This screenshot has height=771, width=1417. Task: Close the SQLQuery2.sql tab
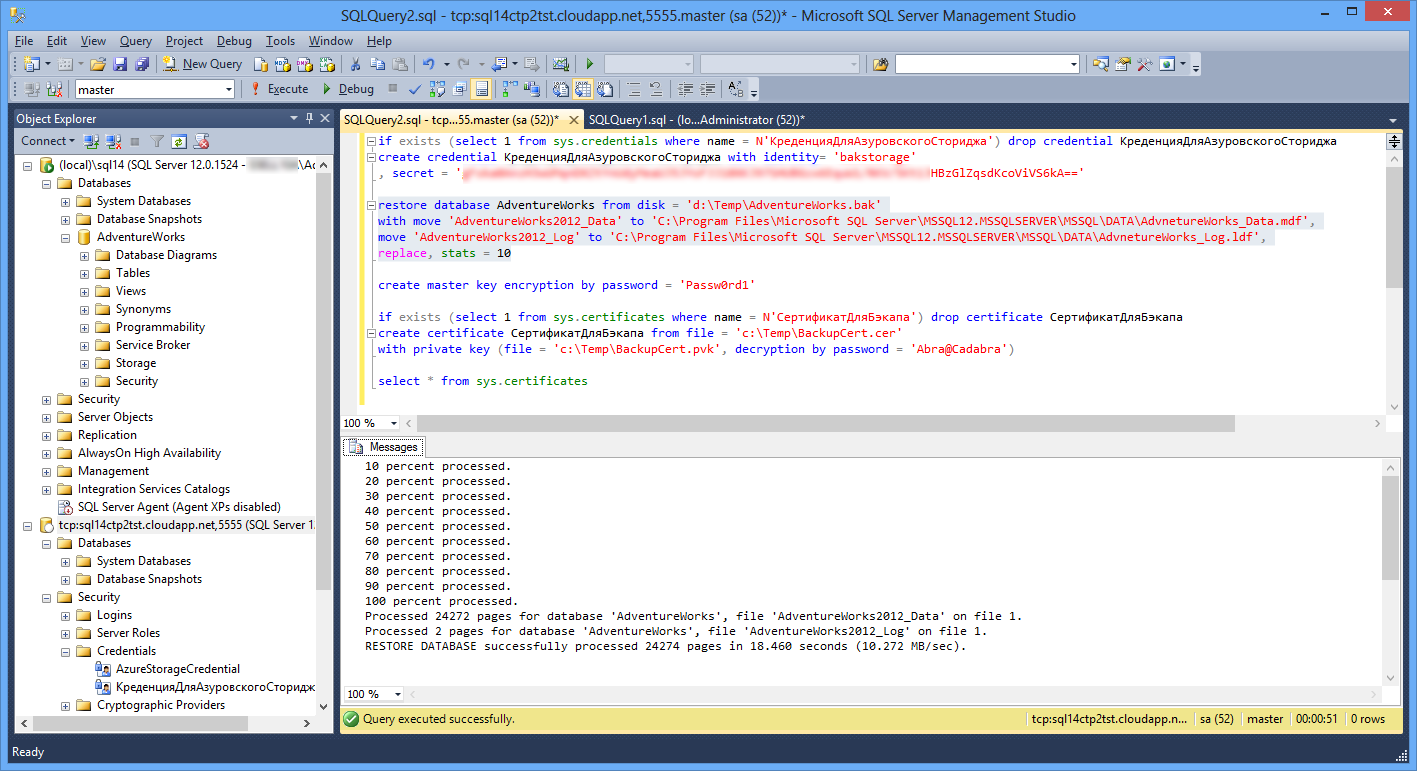[x=574, y=120]
